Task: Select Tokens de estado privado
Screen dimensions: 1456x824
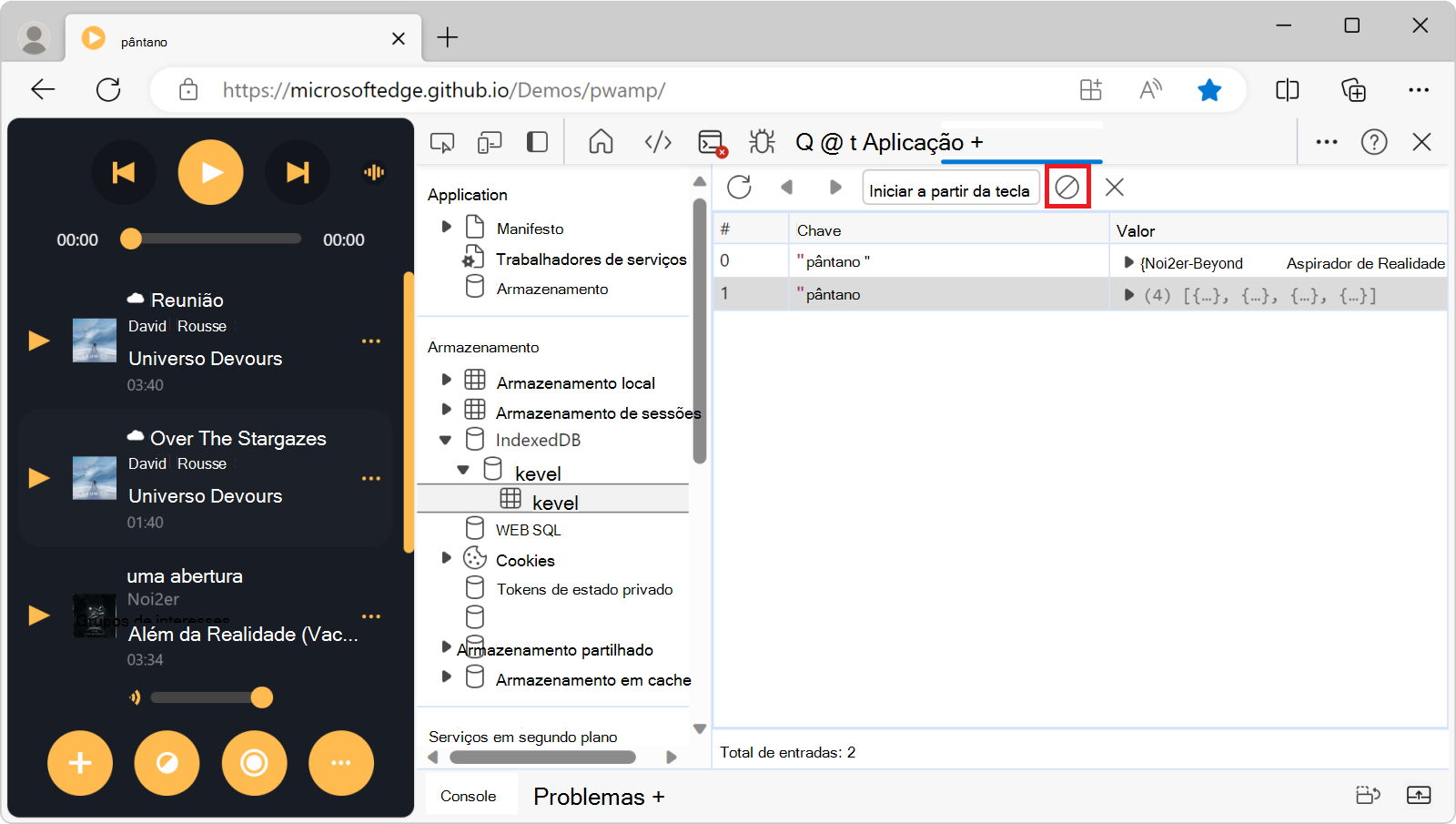Action: [x=584, y=589]
